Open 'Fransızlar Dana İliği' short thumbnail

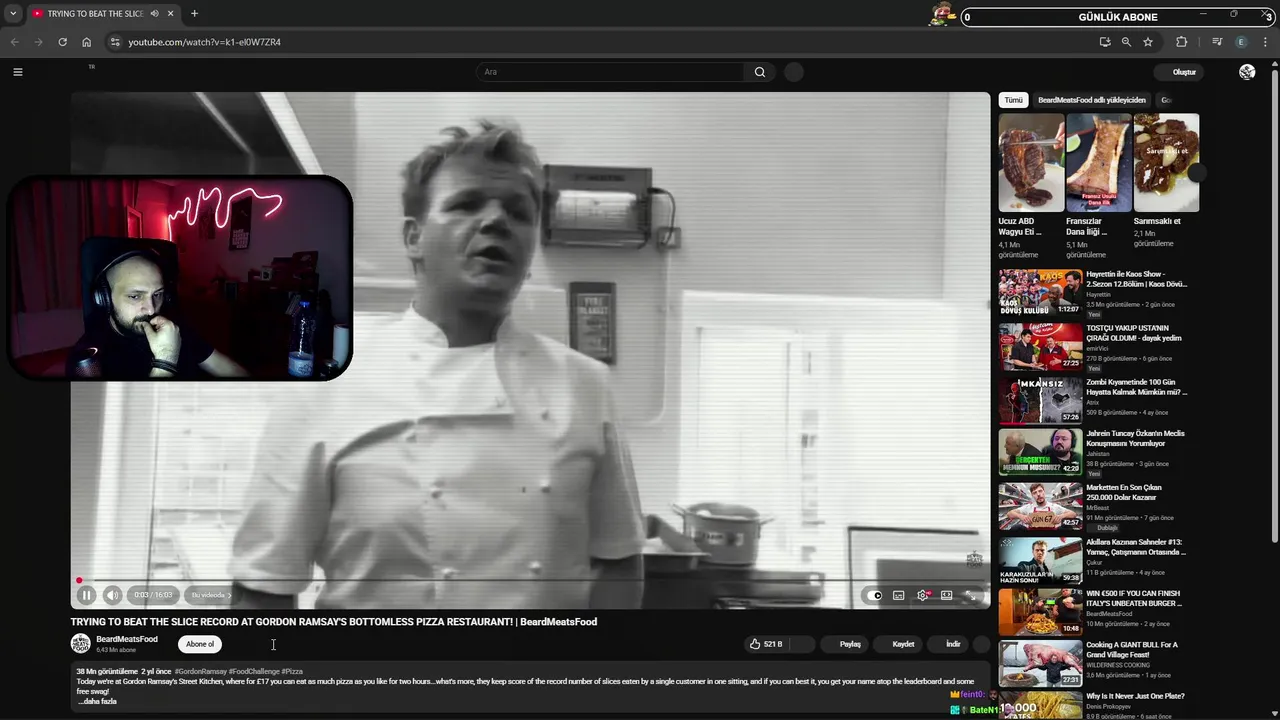click(1099, 162)
